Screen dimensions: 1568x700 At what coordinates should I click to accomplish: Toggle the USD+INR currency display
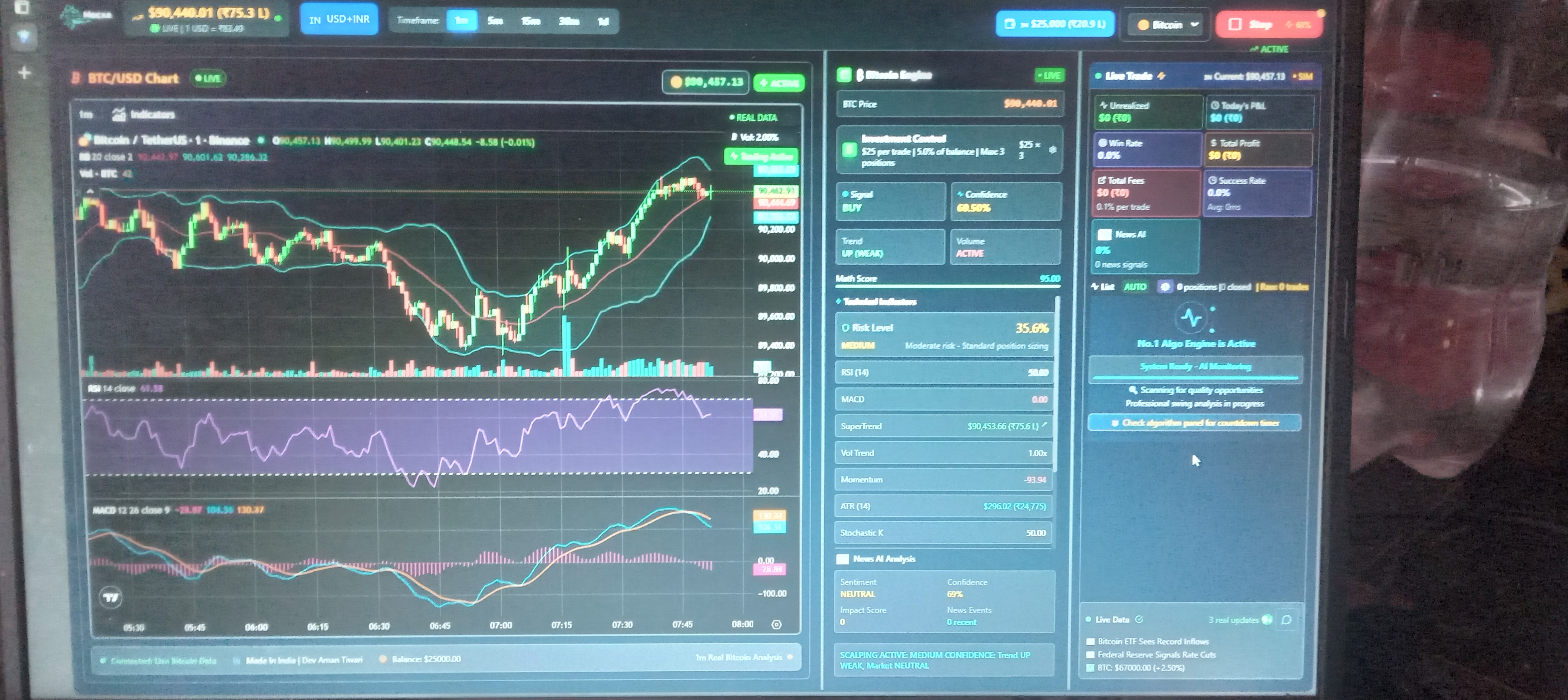339,20
